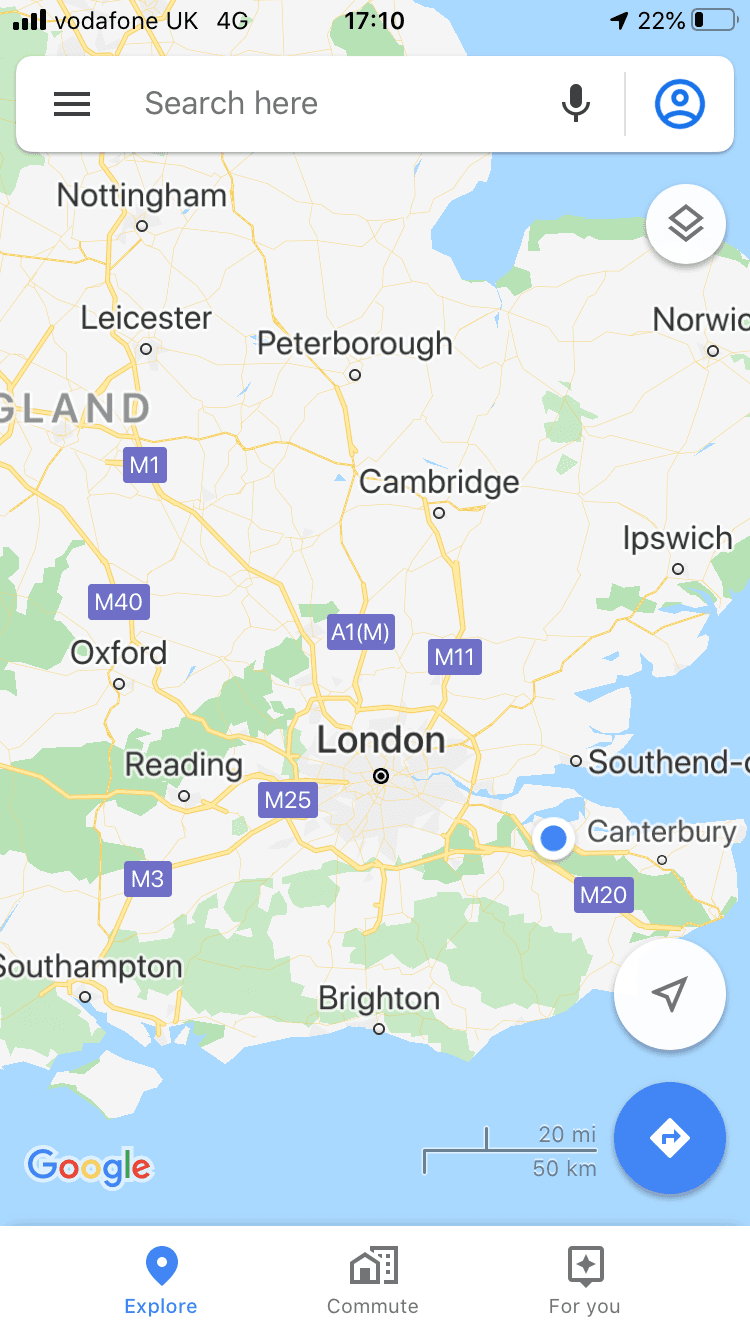Screen dimensions: 750x1334
Task: Select the Cambridge city label
Action: (440, 483)
